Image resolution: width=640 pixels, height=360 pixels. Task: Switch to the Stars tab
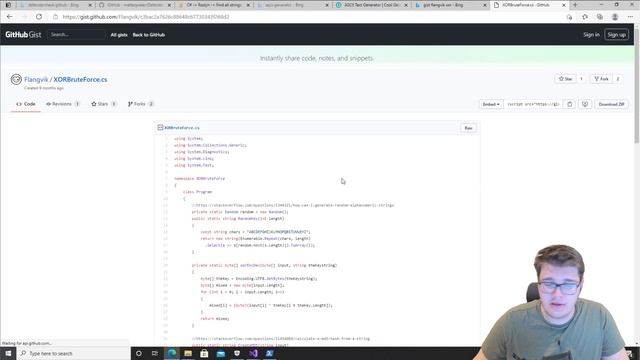click(104, 104)
